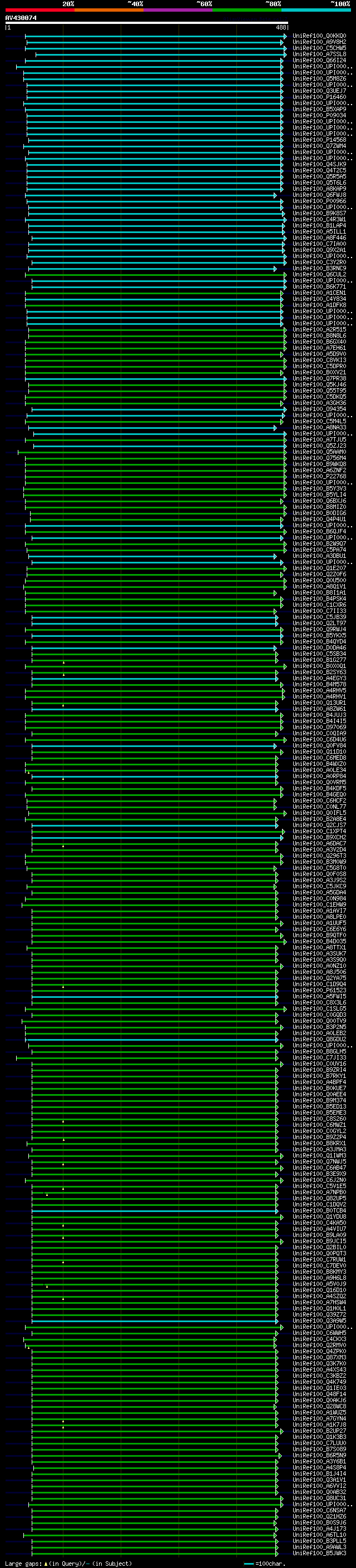Screen dimensions: 356x1568
Task: Select label UniRef100_P22768
Action: (x=319, y=476)
